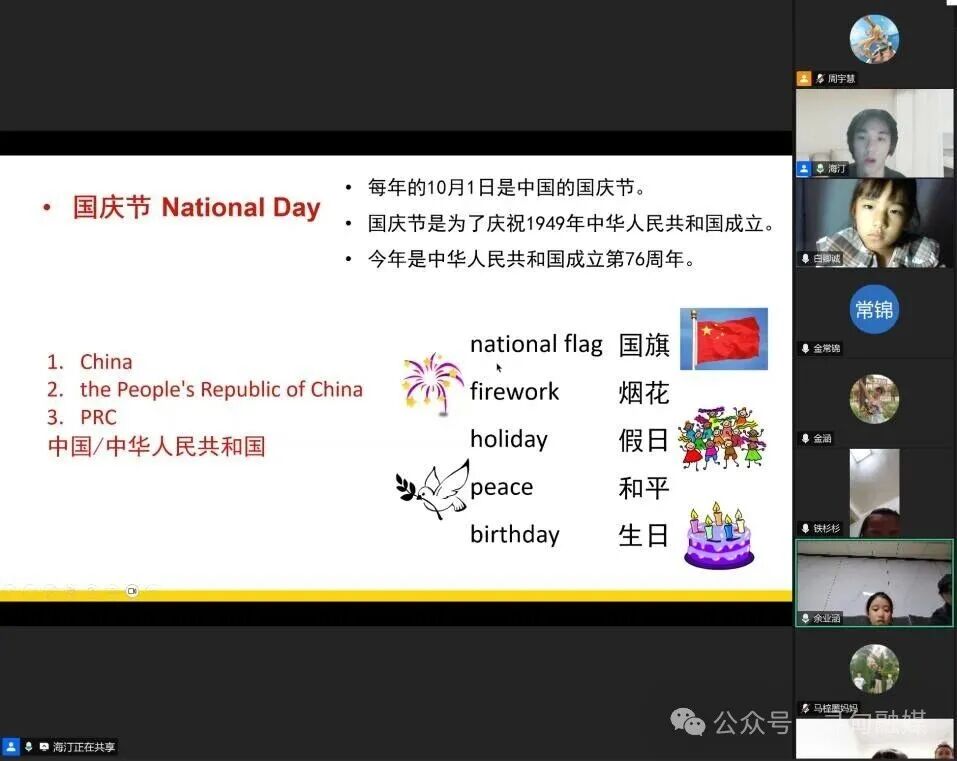Screen dimensions: 957x761
Task: Select 海汀's video tile
Action: click(874, 133)
